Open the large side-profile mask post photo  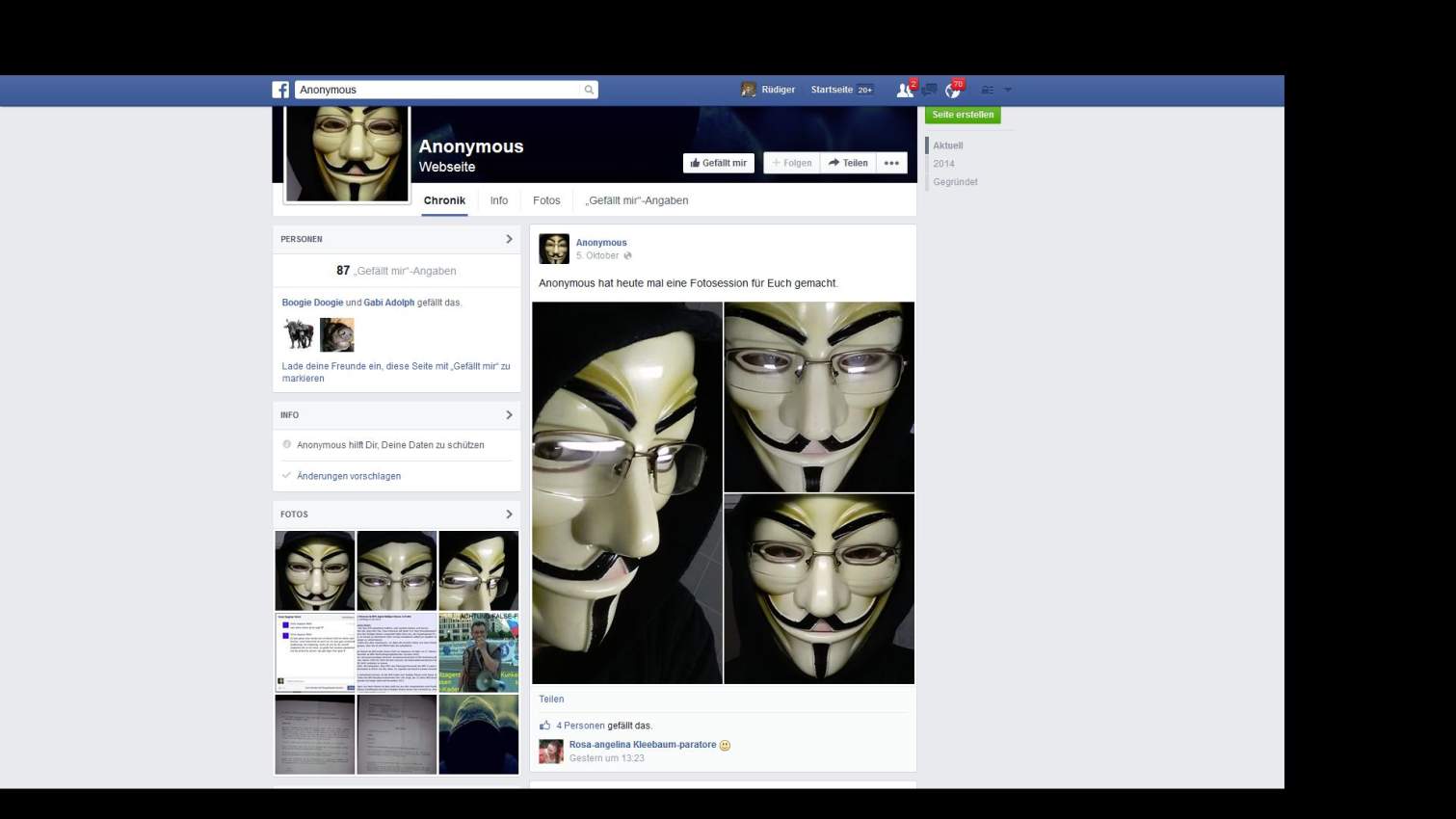pos(627,493)
